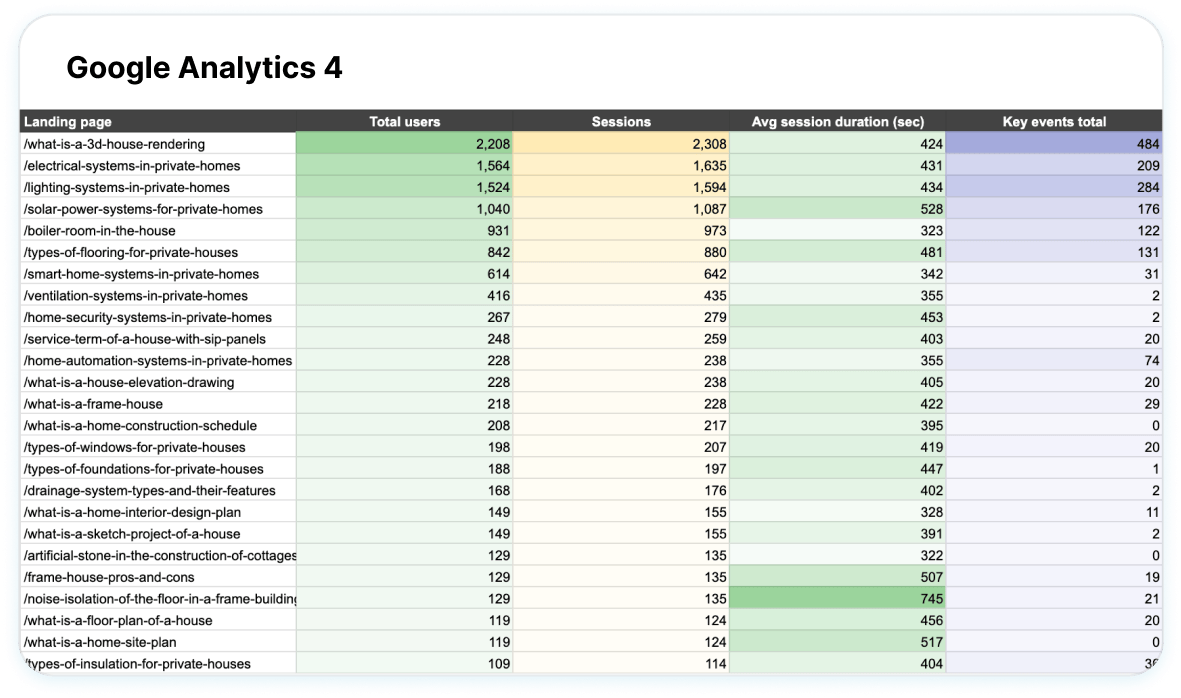Select the Key events total header

tap(1055, 121)
